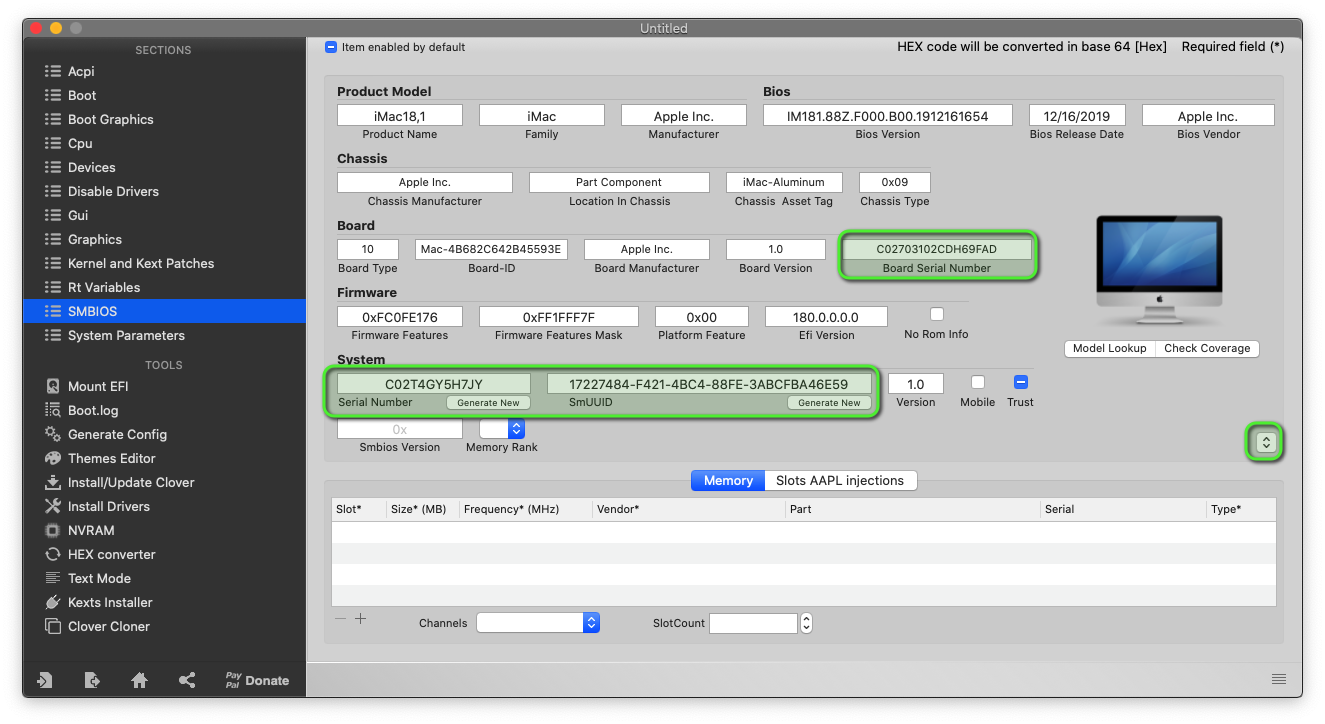Remove memory slot with the minus button

click(341, 619)
